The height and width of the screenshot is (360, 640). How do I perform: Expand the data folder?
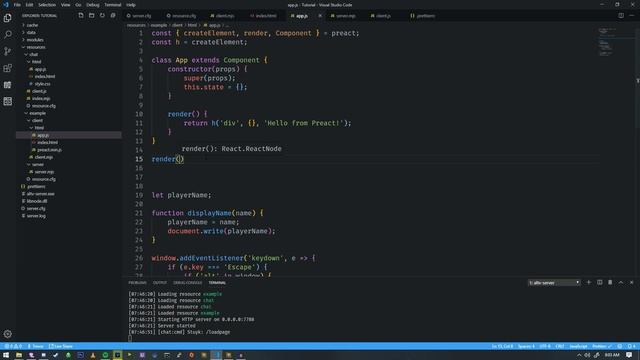(31, 33)
